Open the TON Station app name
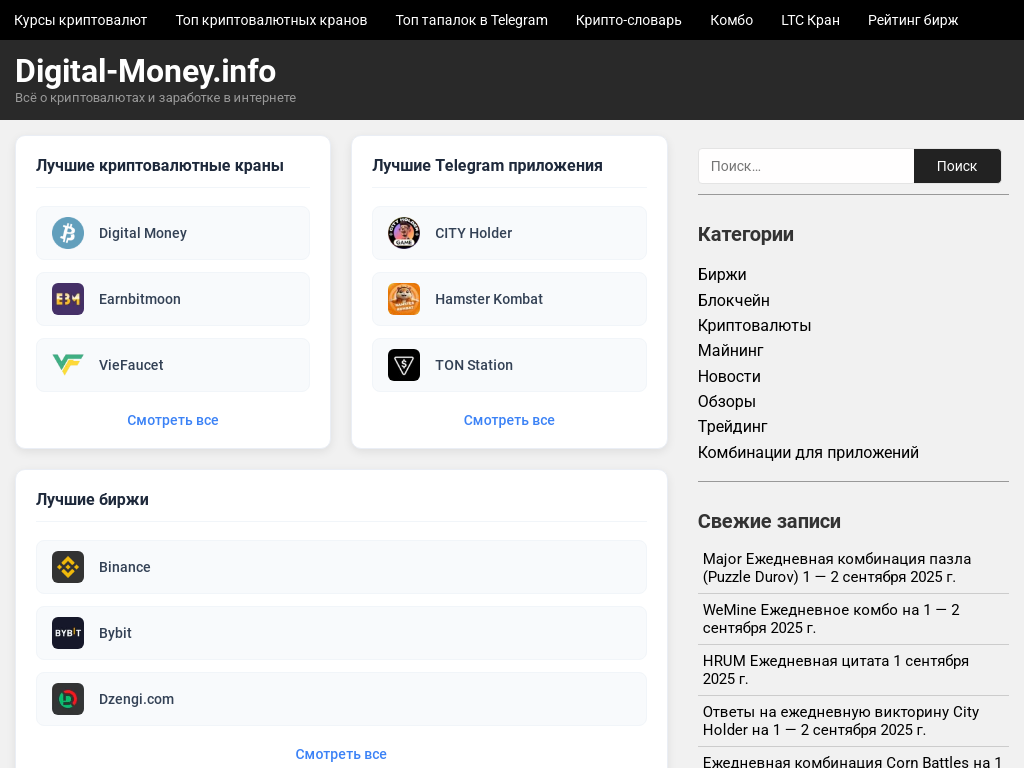 (473, 365)
